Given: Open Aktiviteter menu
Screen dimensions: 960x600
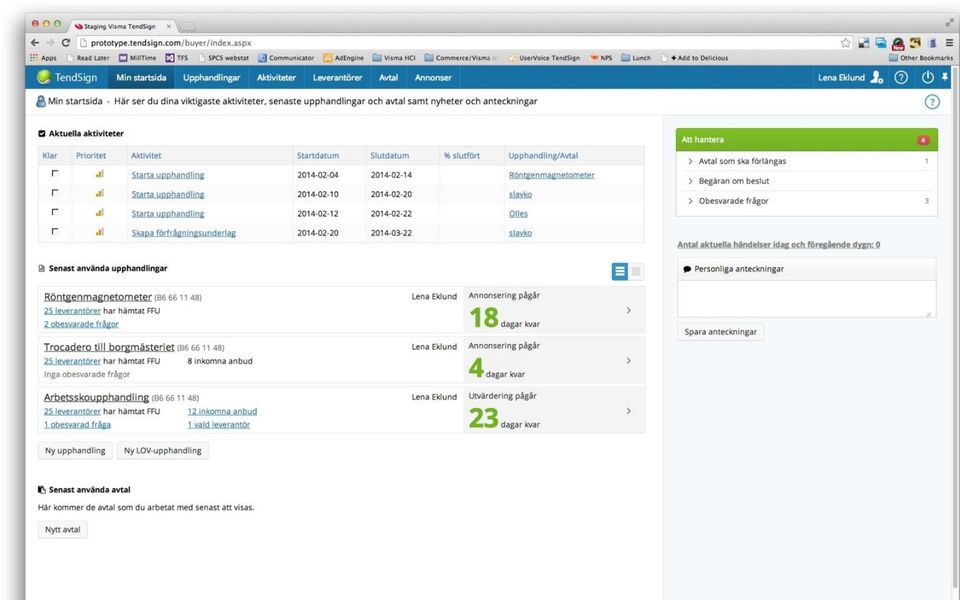Looking at the screenshot, I should click(x=276, y=77).
